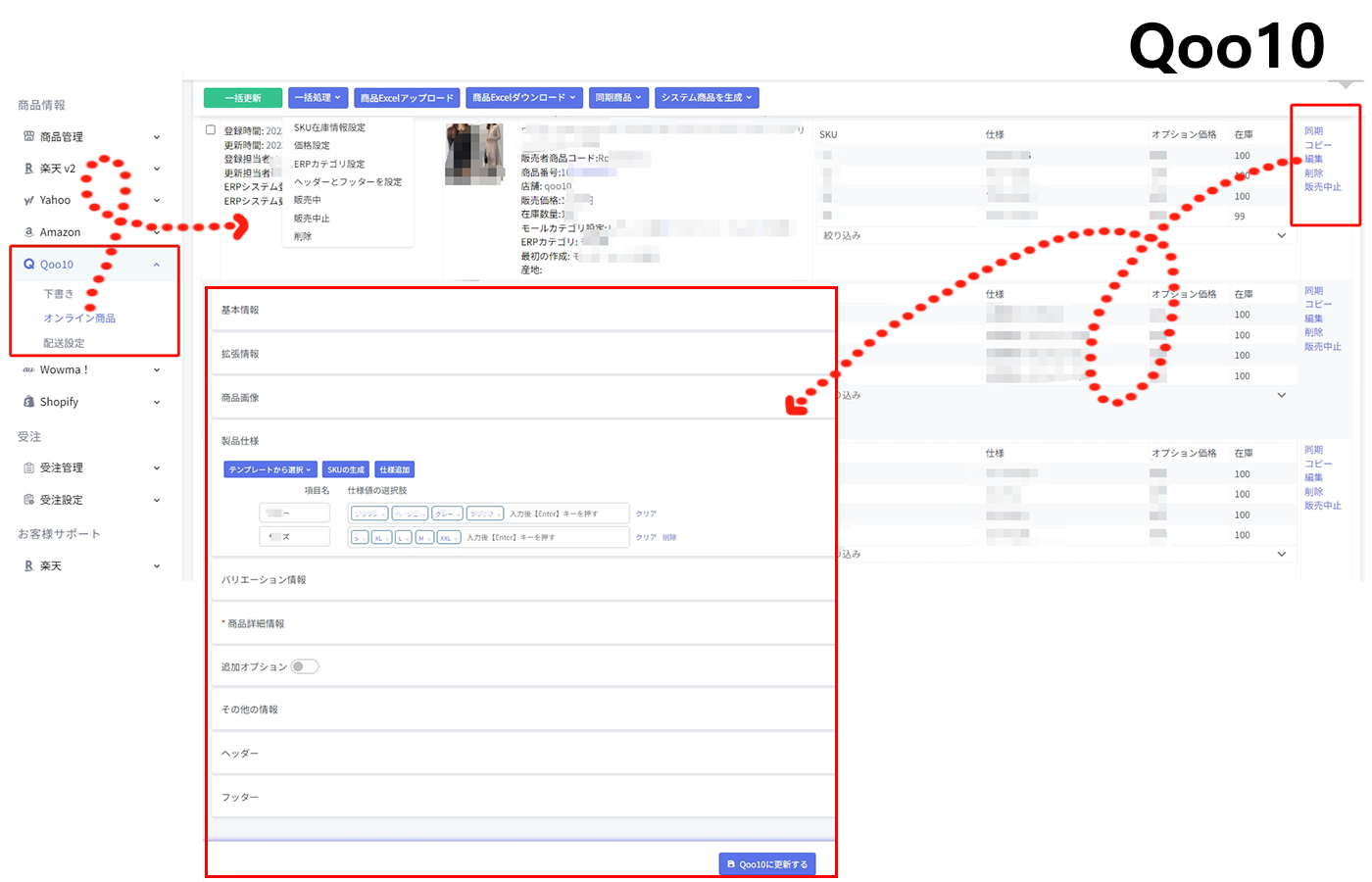The height and width of the screenshot is (882, 1372).
Task: Click the 受注管理 clipboard icon
Action: click(x=28, y=467)
